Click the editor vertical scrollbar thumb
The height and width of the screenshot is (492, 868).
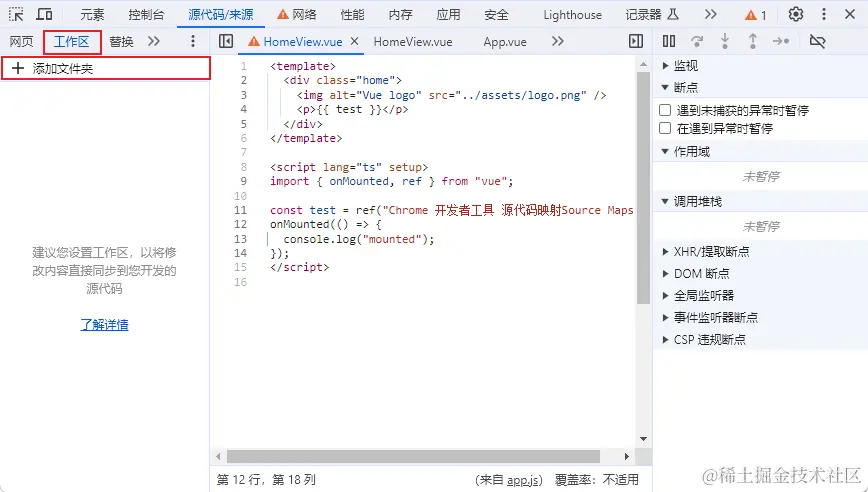[x=643, y=188]
